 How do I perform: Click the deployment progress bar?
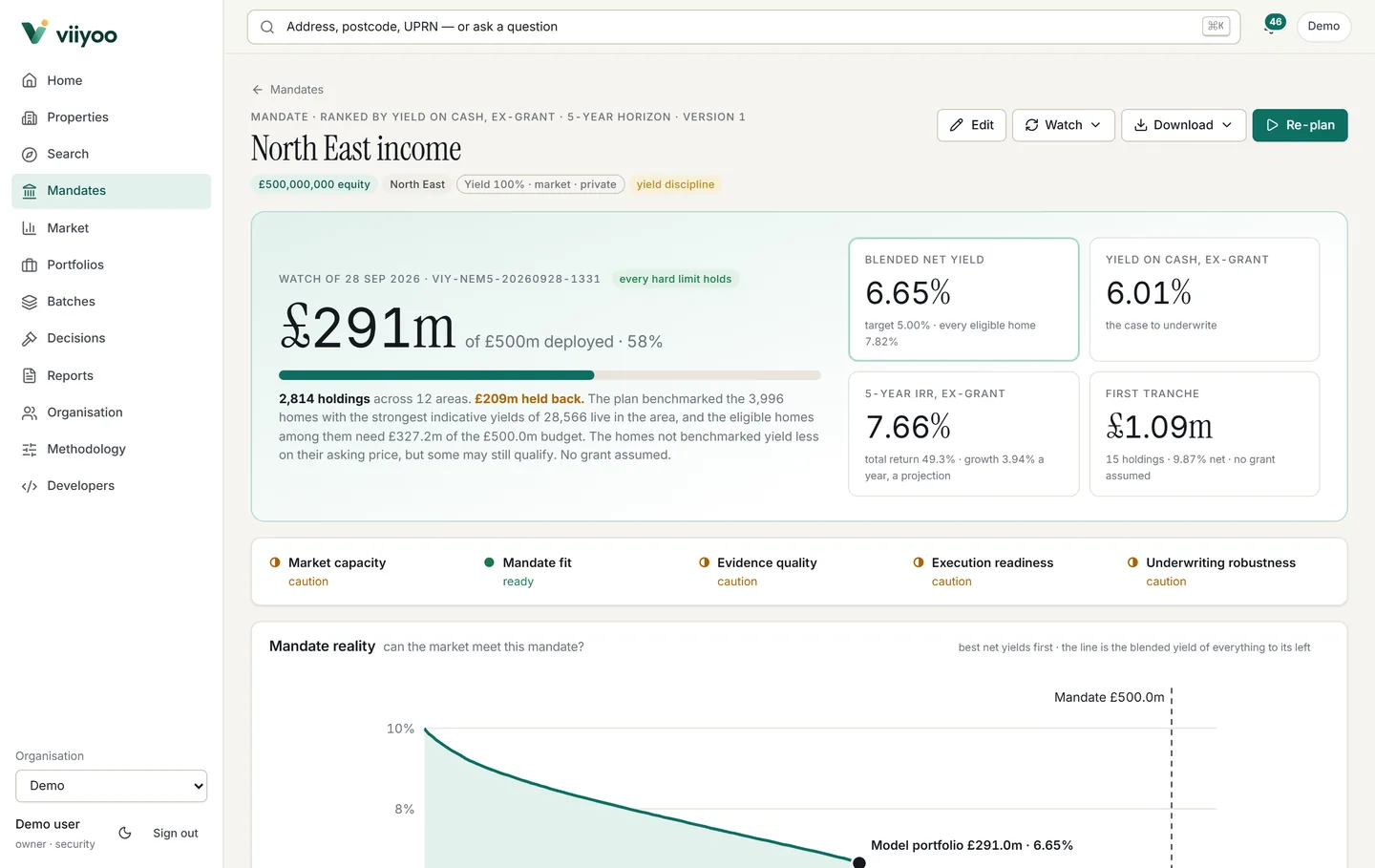tap(550, 375)
